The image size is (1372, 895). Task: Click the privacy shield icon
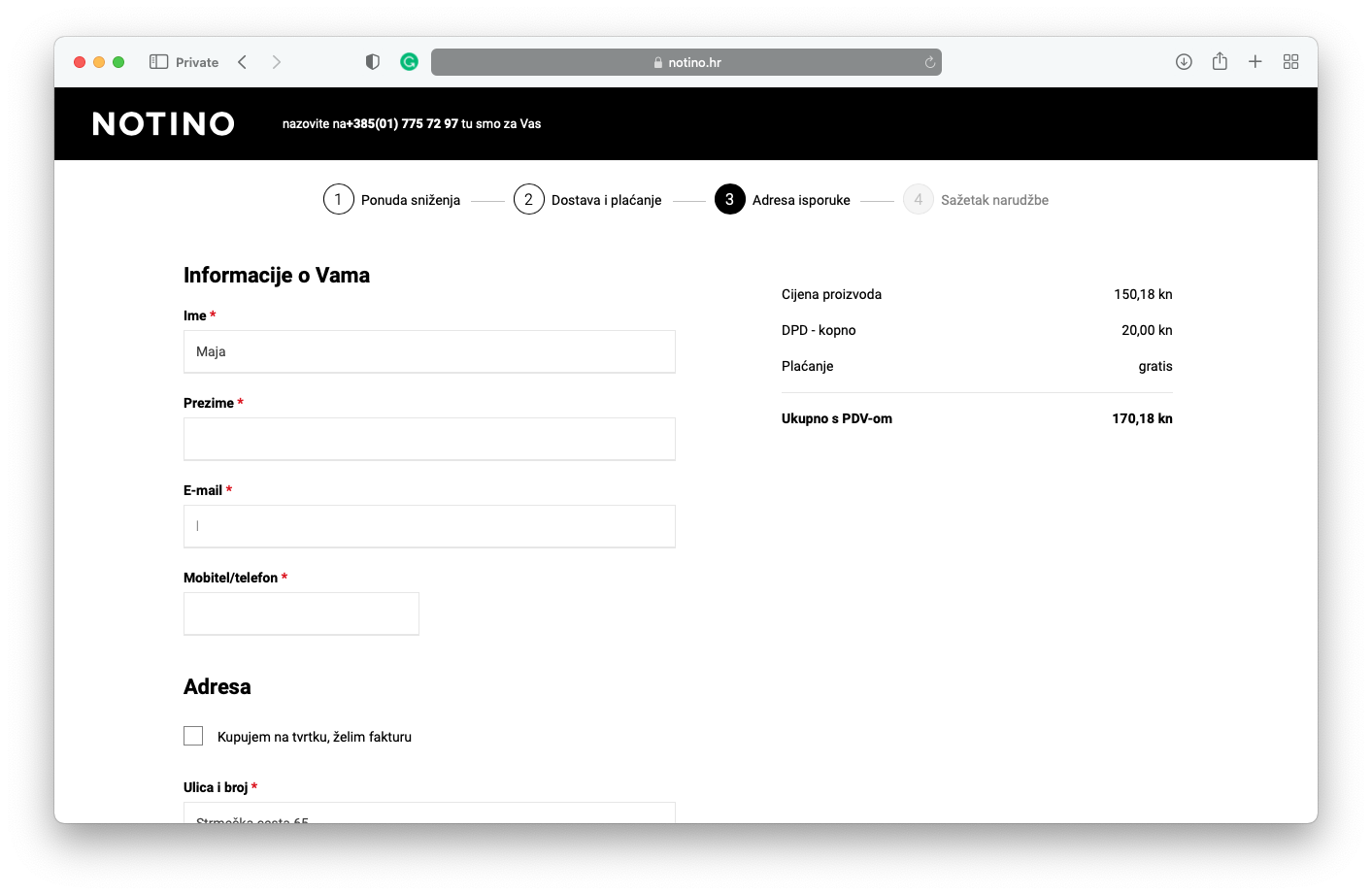372,62
